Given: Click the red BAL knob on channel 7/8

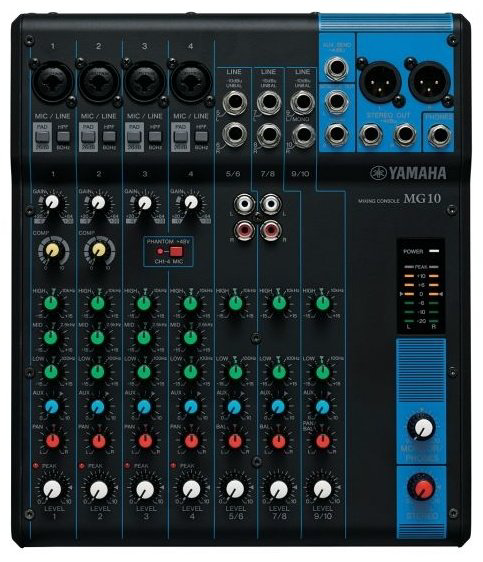Looking at the screenshot, I should [x=279, y=441].
